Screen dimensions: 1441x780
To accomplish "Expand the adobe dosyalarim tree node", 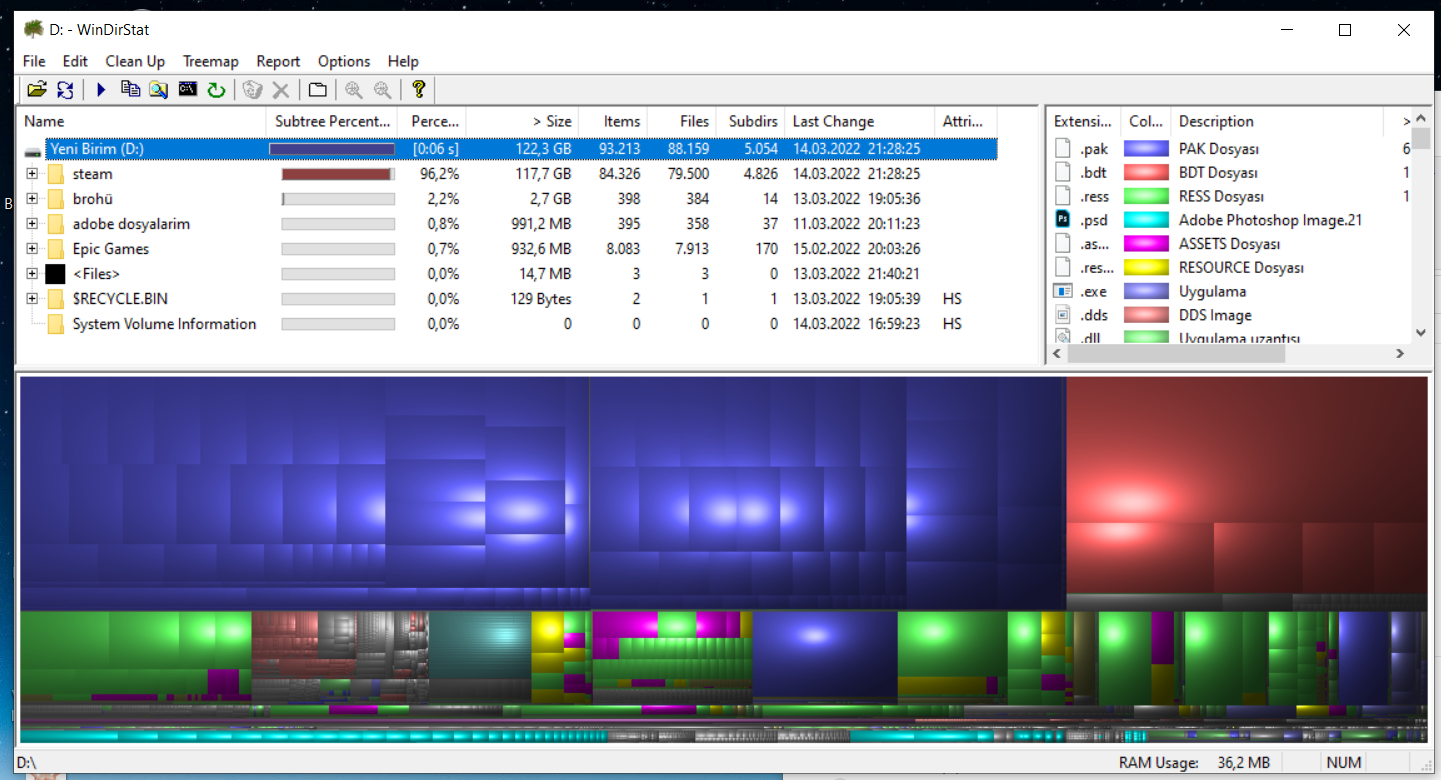I will point(32,224).
